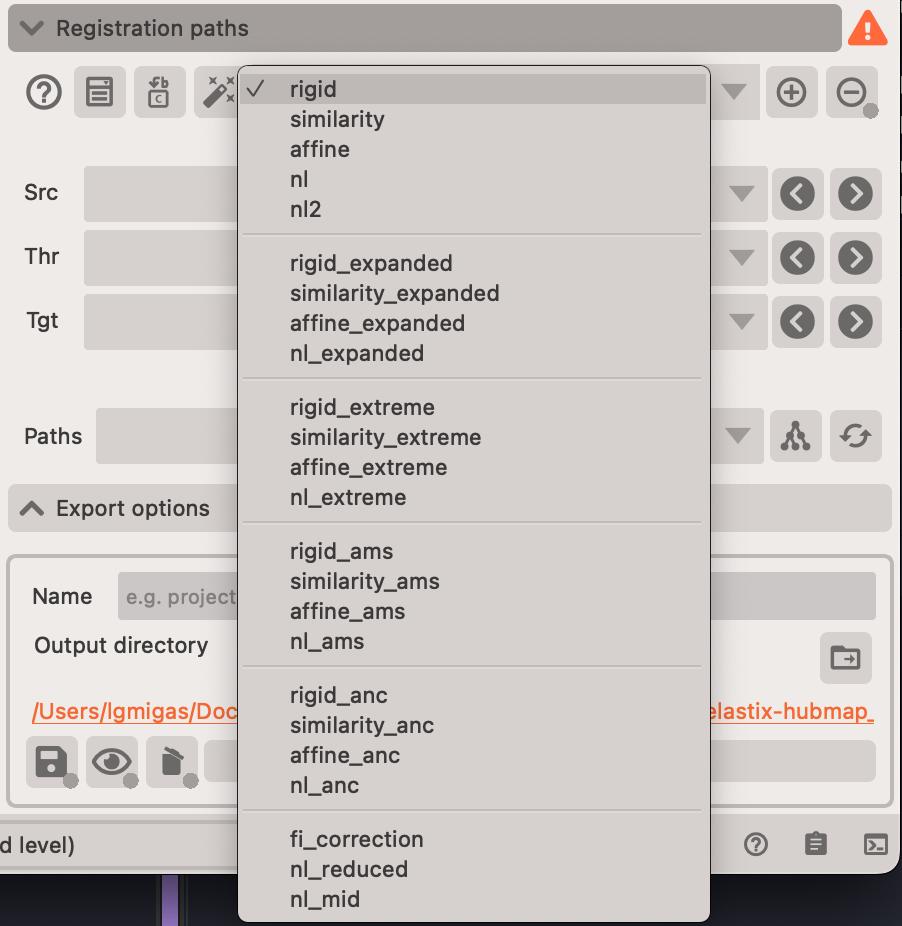
Task: Open the Src dropdown arrow
Action: coord(741,194)
